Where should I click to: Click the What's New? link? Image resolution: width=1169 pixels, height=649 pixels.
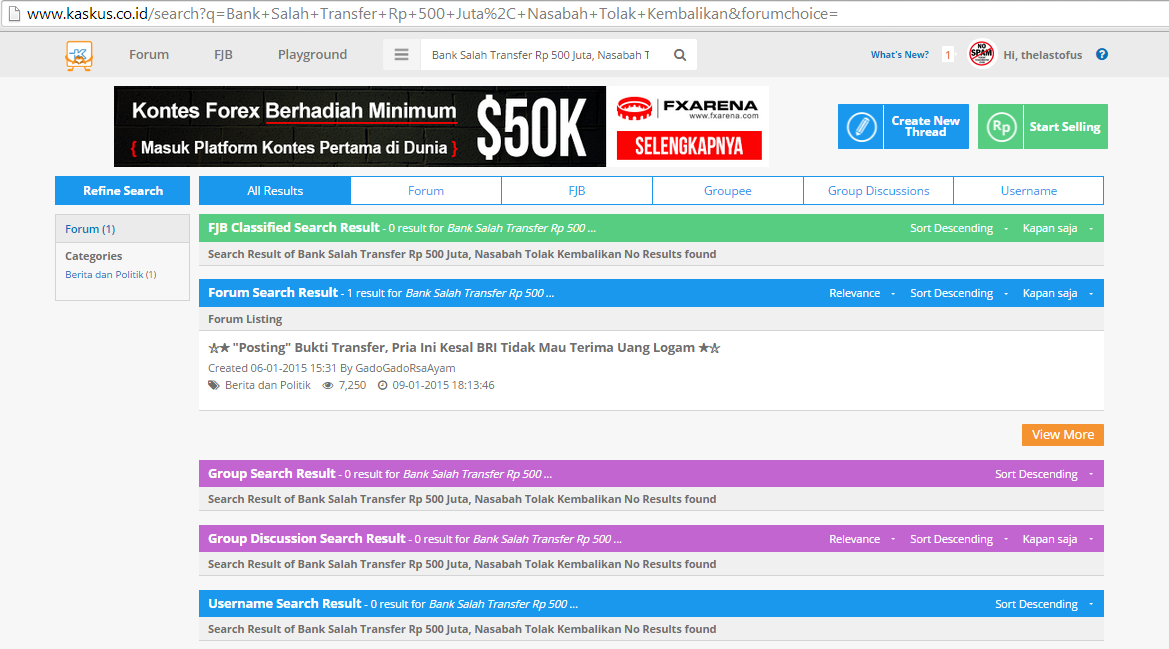point(900,54)
